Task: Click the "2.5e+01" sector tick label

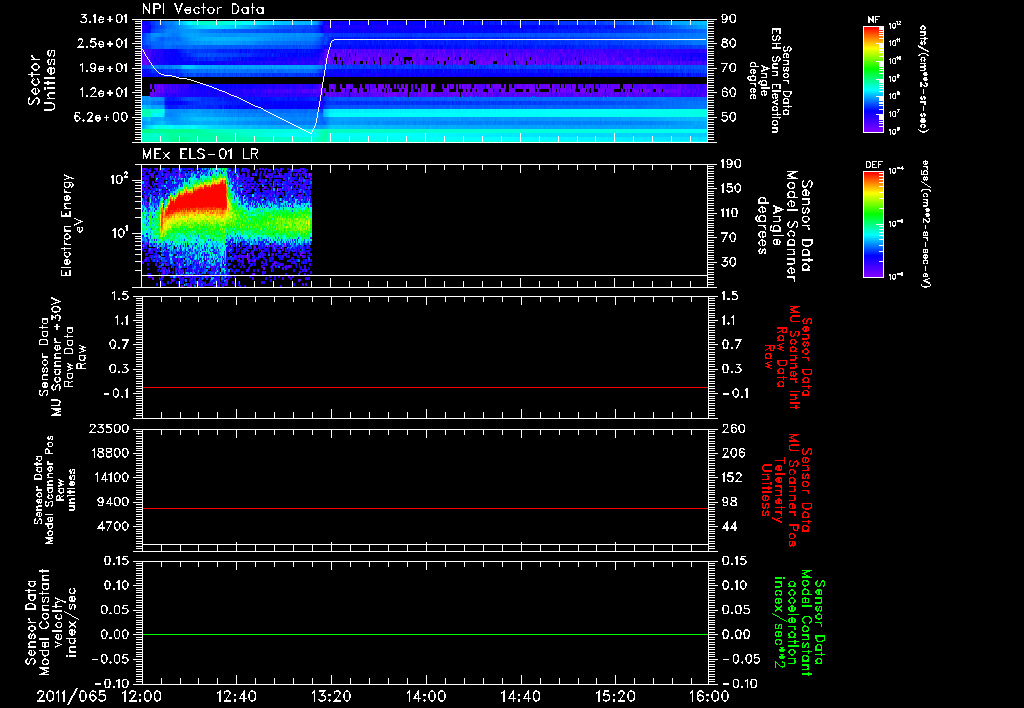Action: 104,43
